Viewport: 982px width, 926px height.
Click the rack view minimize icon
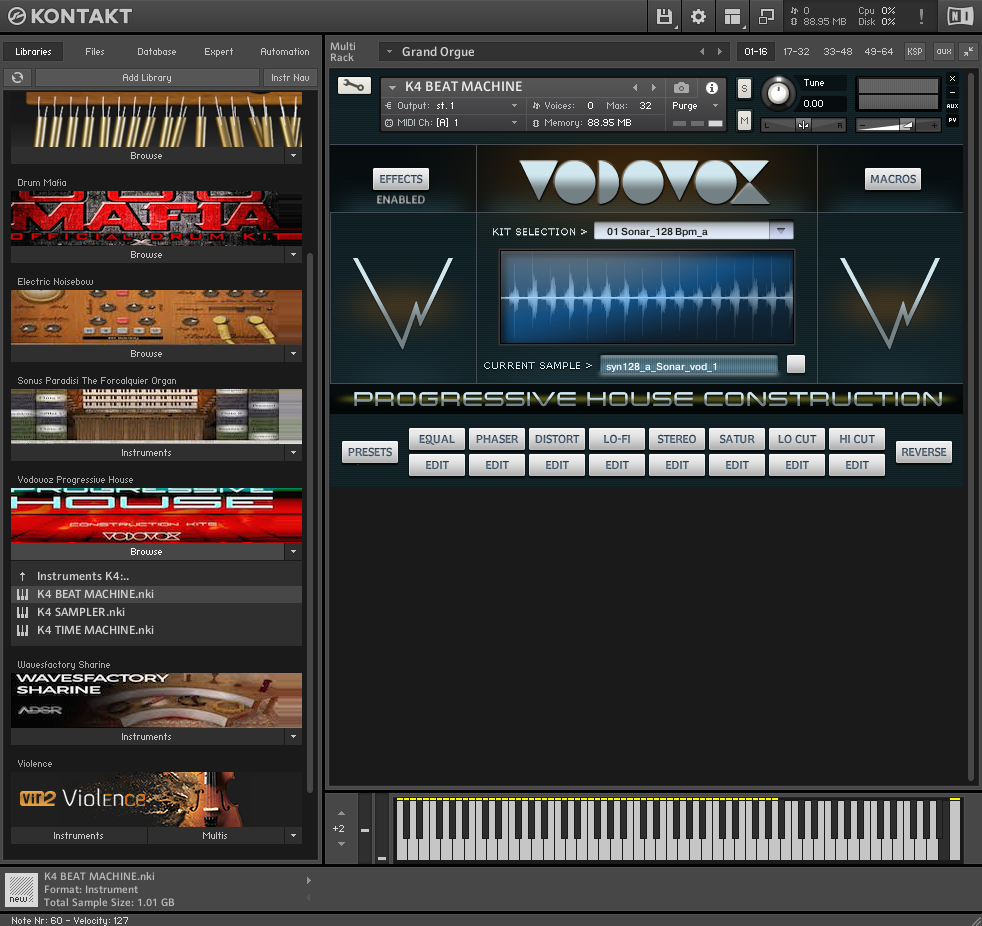[766, 16]
